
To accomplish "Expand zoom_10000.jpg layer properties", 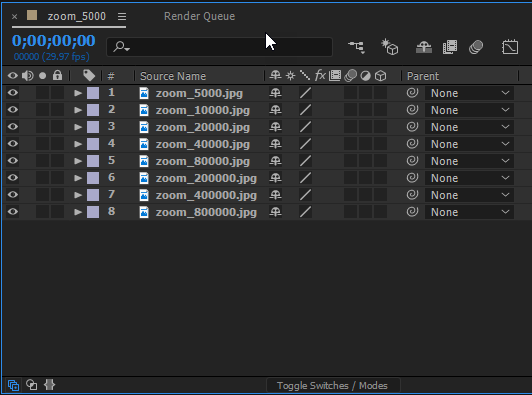I will click(x=78, y=110).
